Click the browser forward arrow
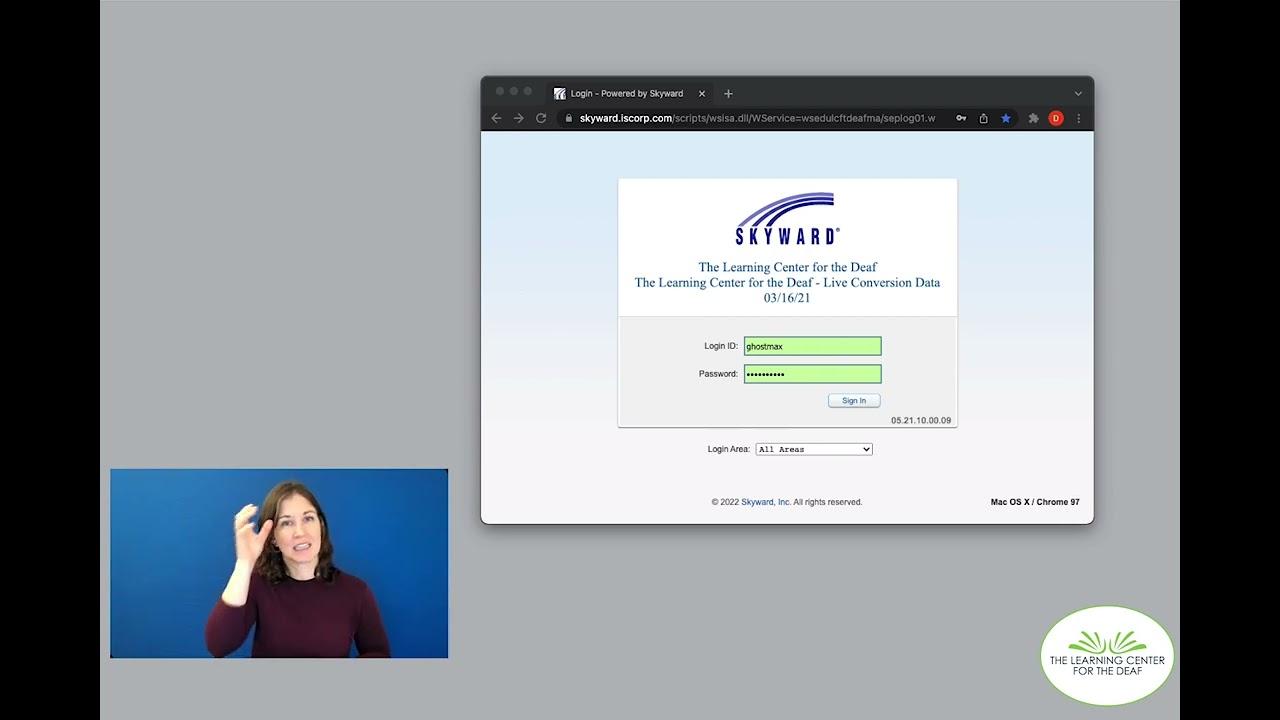Image resolution: width=1280 pixels, height=720 pixels. [x=519, y=118]
